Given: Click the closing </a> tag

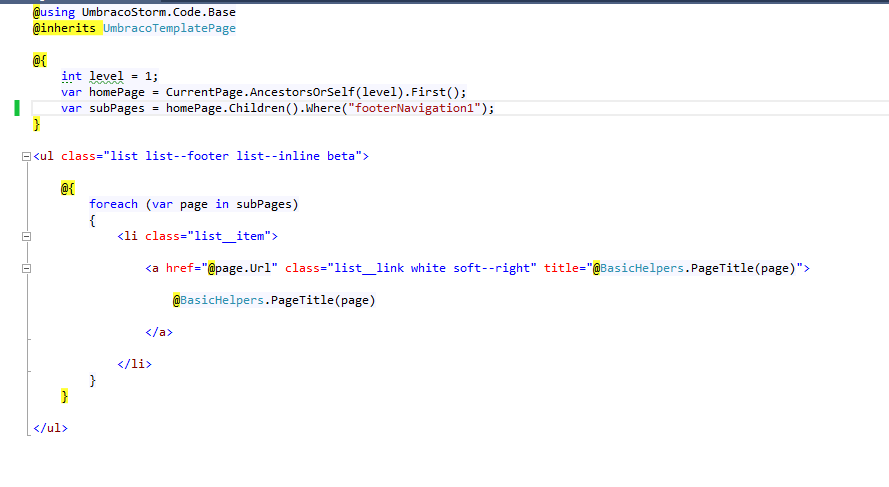Looking at the screenshot, I should 159,332.
